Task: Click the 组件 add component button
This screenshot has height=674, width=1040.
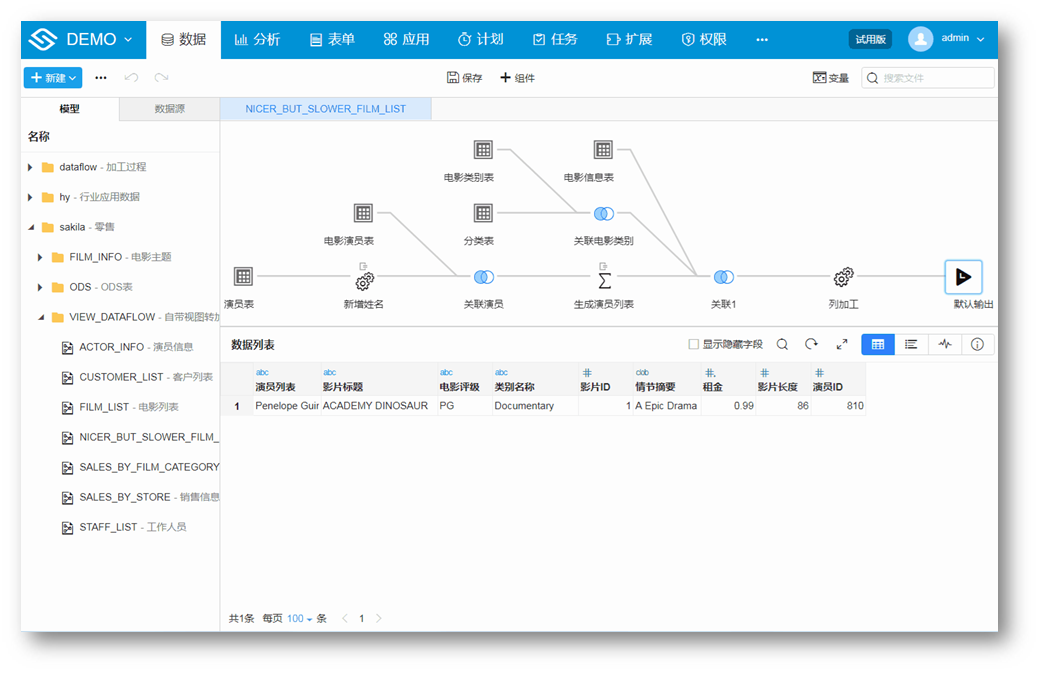Action: (517, 78)
